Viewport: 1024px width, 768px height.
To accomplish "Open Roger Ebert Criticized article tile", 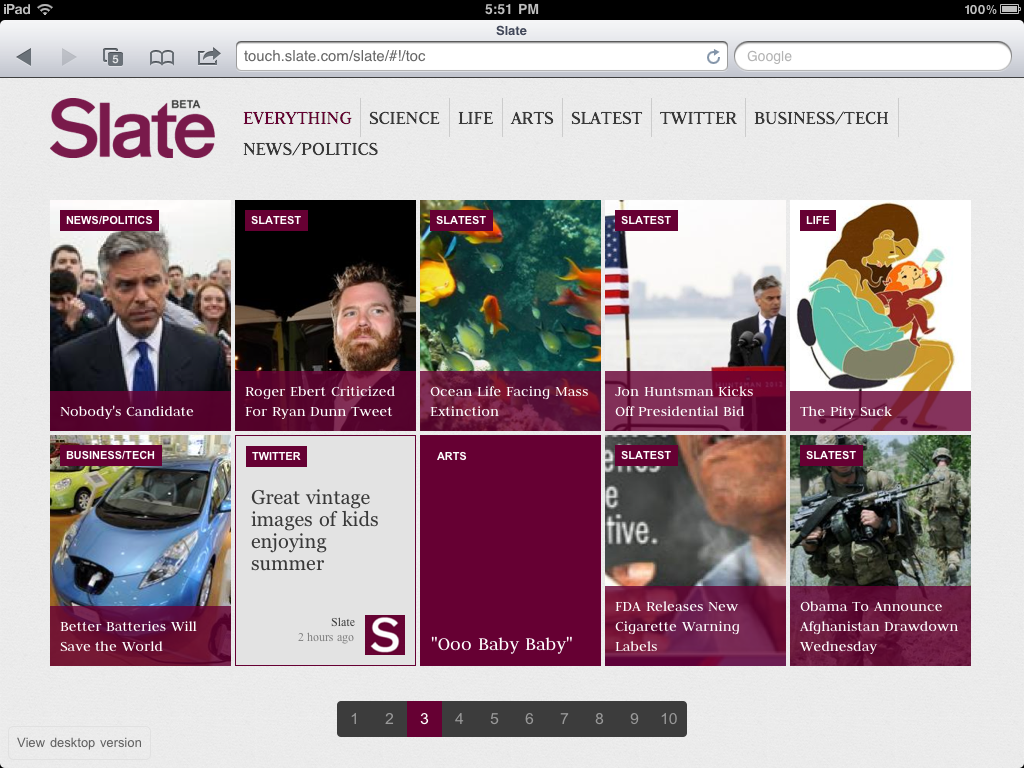I will click(325, 315).
